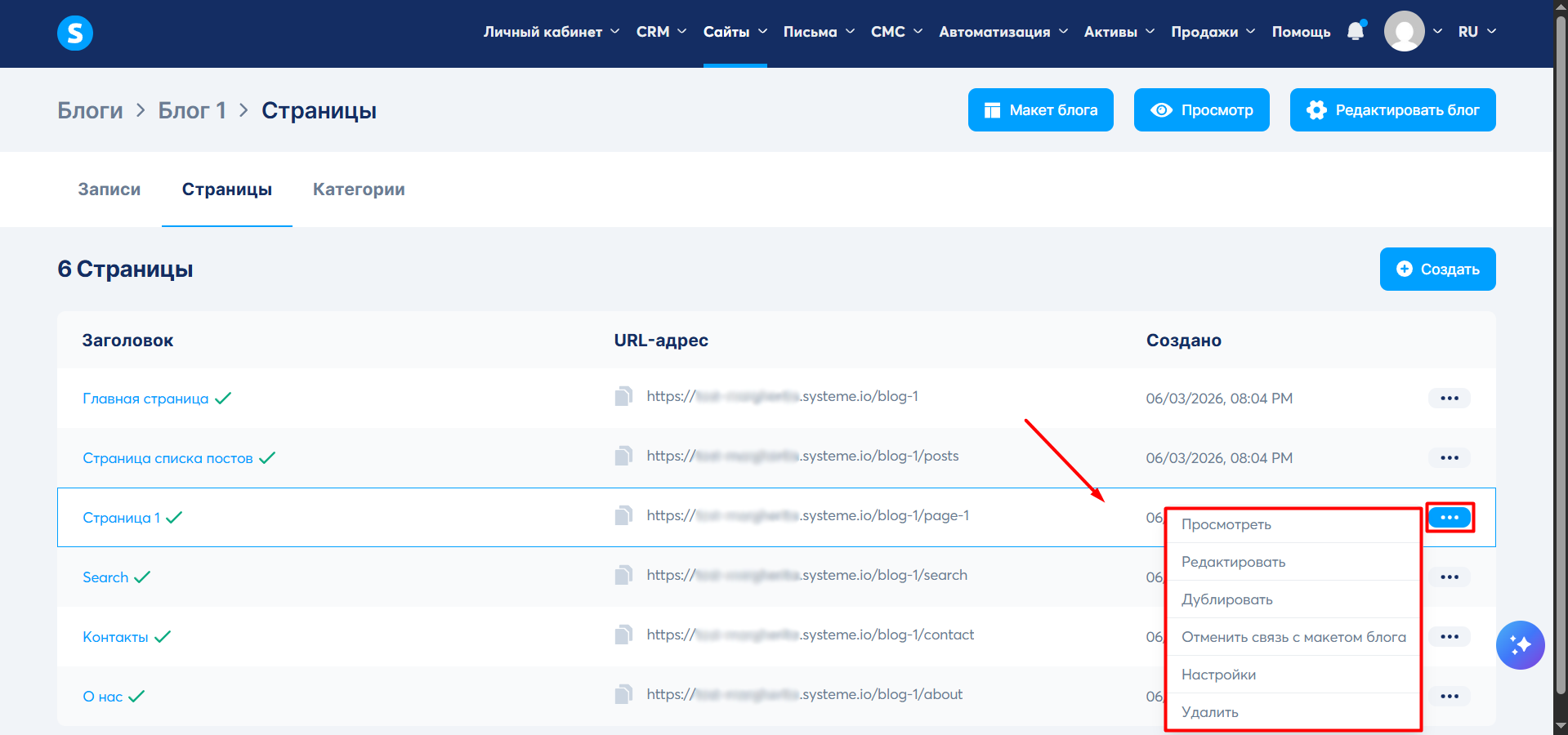1568x735 pixels.
Task: Expand the Личный кабинет menu
Action: pos(552,32)
